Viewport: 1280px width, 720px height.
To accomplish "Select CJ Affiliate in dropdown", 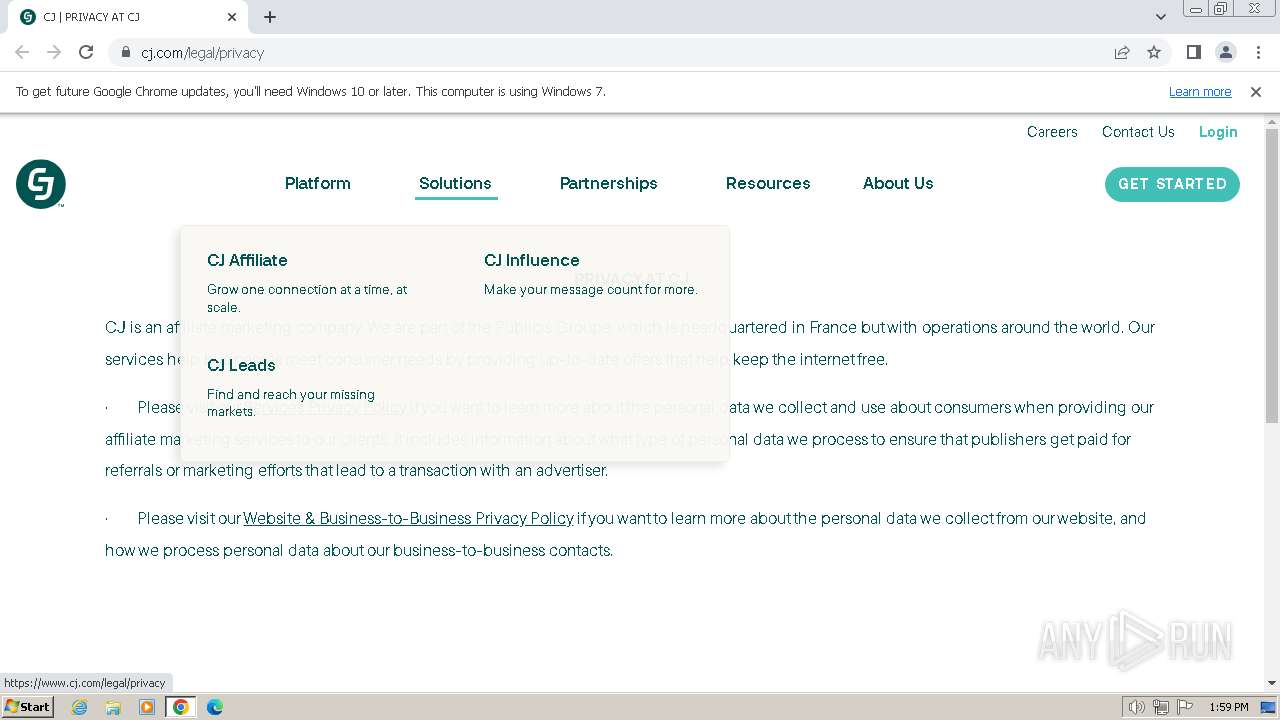I will [247, 260].
